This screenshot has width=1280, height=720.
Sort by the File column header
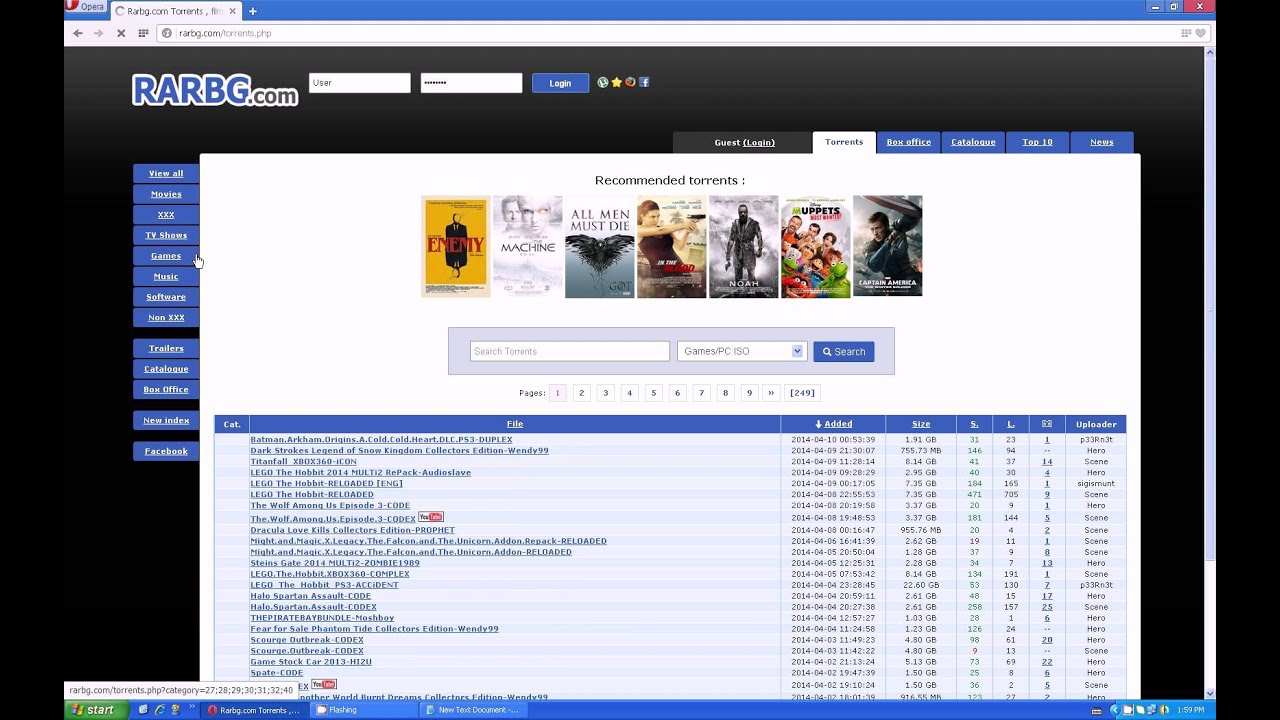coord(515,424)
